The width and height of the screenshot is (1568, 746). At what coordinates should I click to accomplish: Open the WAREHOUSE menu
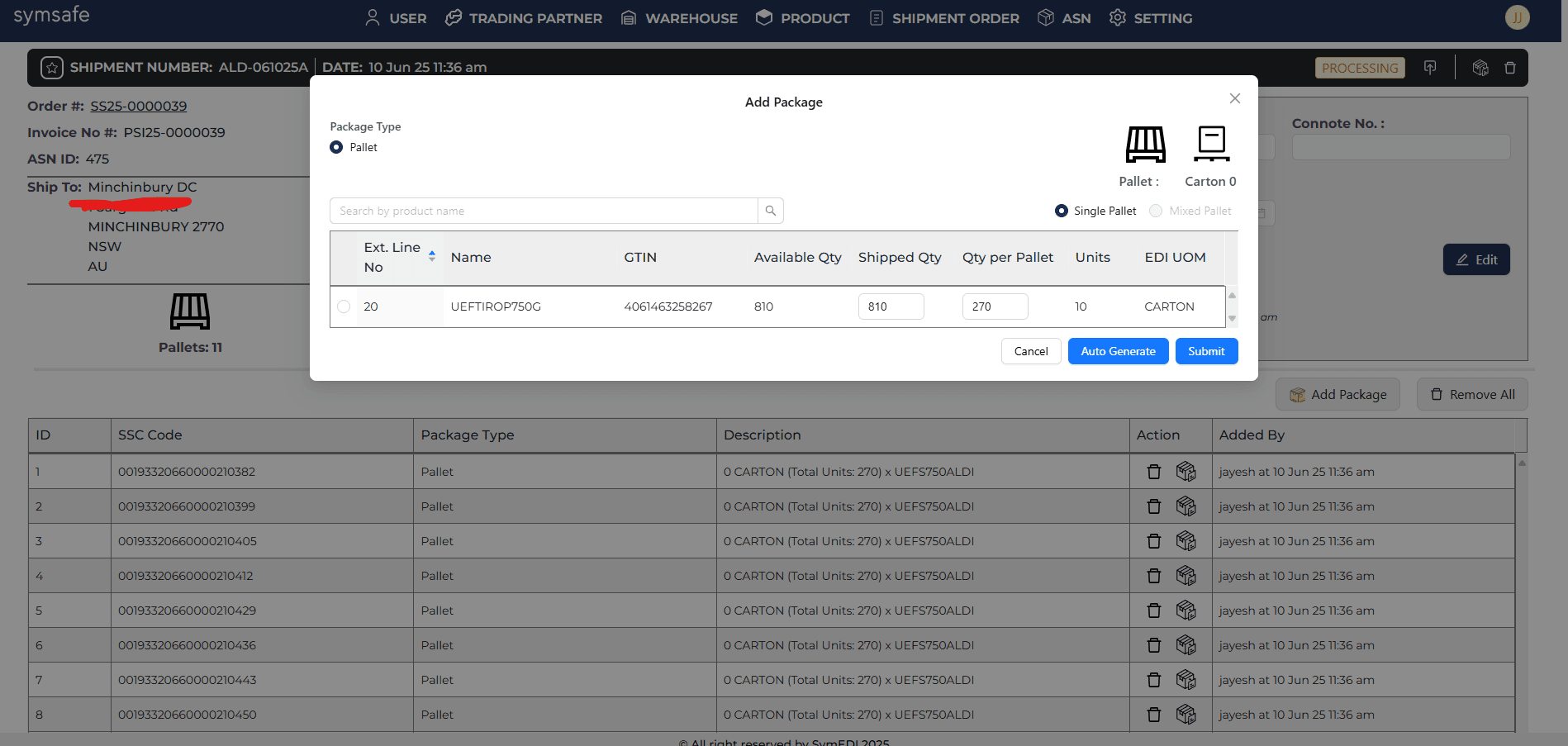679,18
